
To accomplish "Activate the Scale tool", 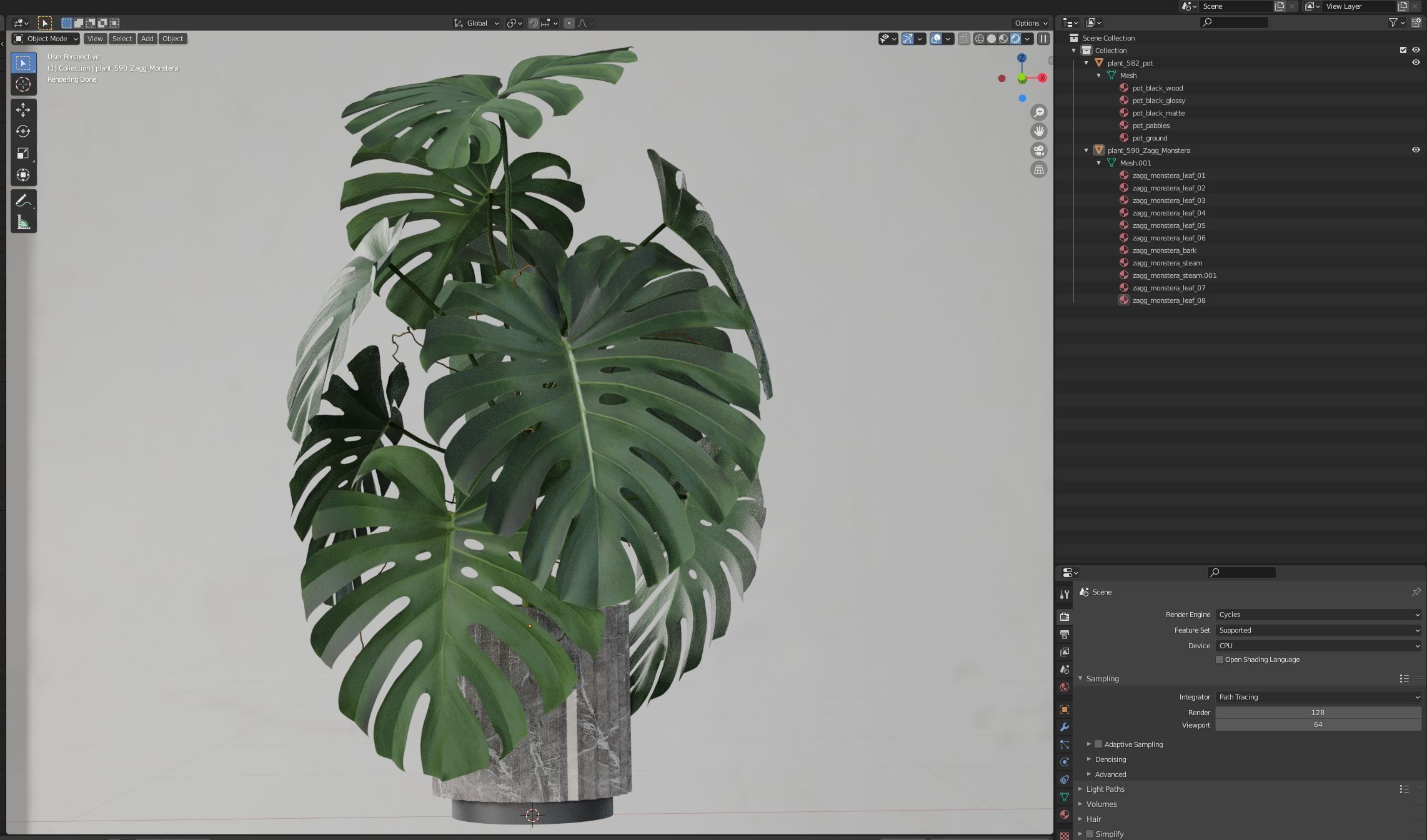I will (x=23, y=154).
